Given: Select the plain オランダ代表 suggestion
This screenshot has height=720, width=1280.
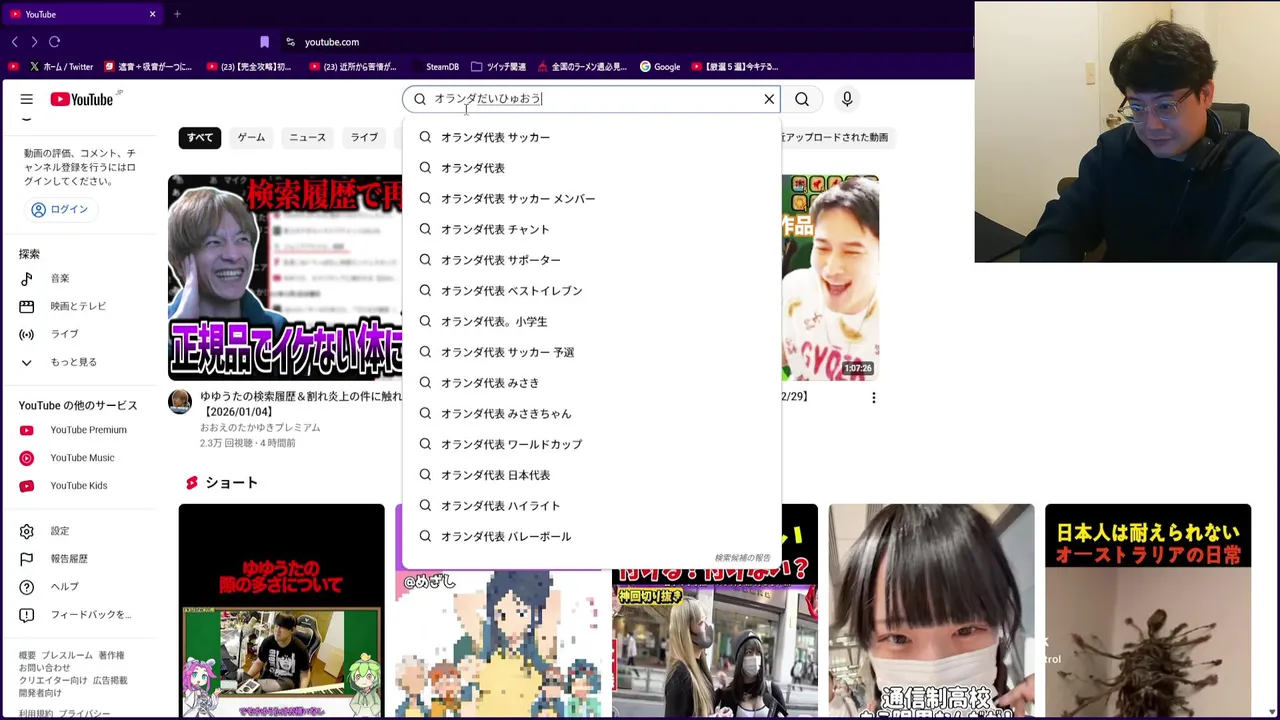Looking at the screenshot, I should (x=591, y=168).
